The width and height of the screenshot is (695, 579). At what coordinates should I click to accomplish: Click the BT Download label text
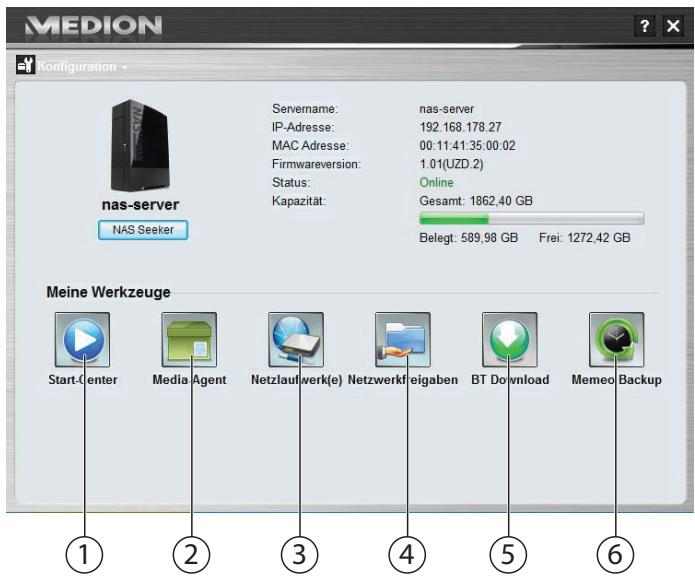(510, 380)
